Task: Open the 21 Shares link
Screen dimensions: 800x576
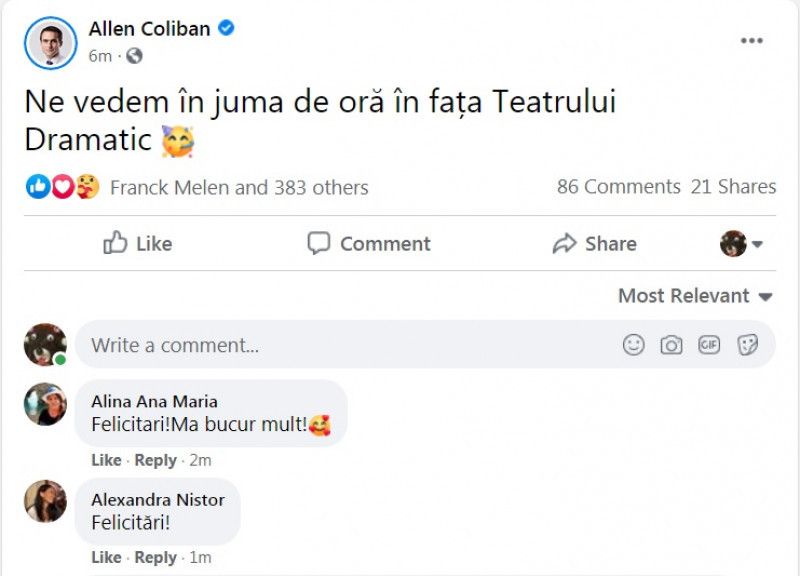Action: [x=733, y=187]
